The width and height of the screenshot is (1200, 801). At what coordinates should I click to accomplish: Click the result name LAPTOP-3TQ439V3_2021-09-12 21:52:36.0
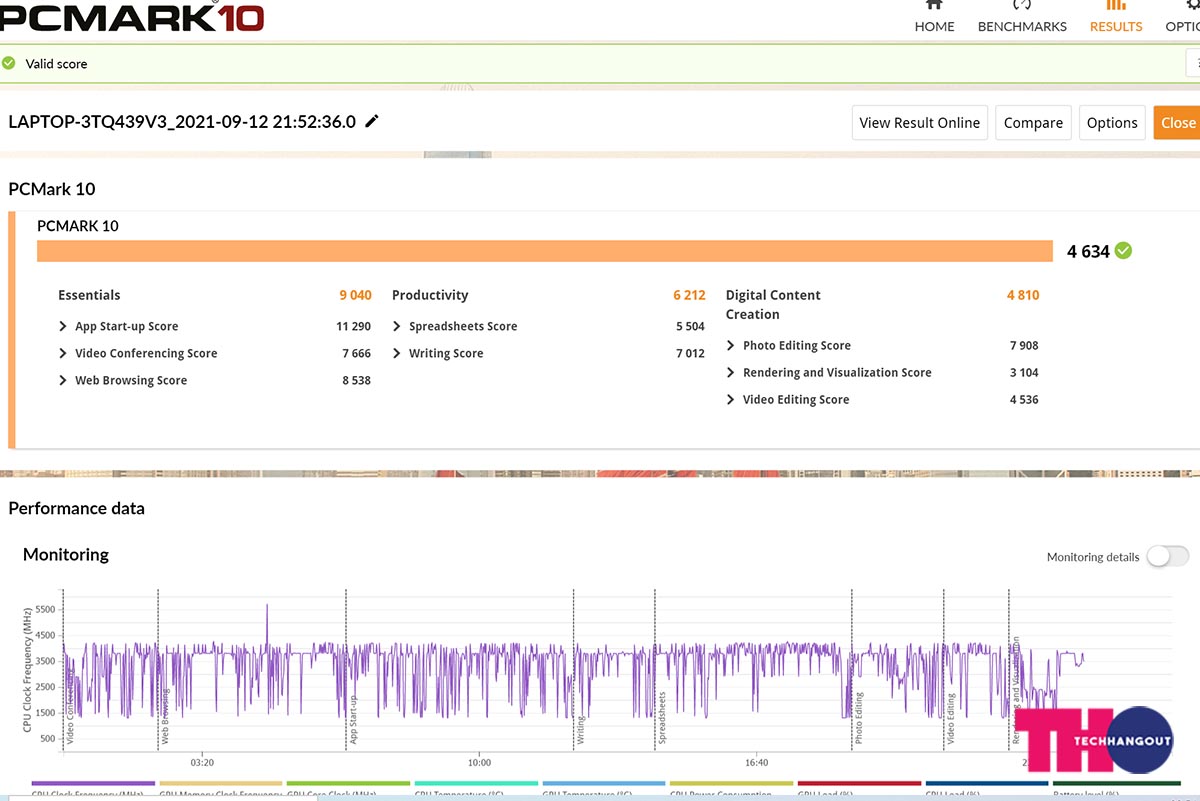(x=182, y=122)
